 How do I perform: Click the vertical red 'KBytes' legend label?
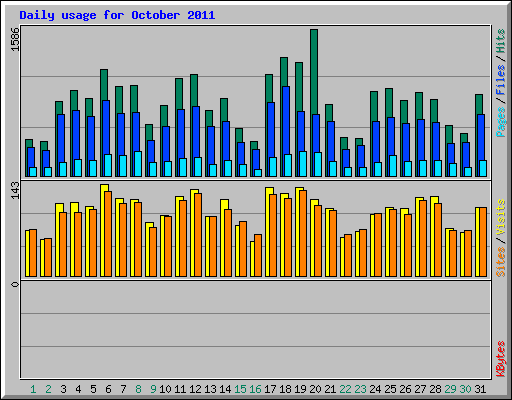tap(501, 359)
